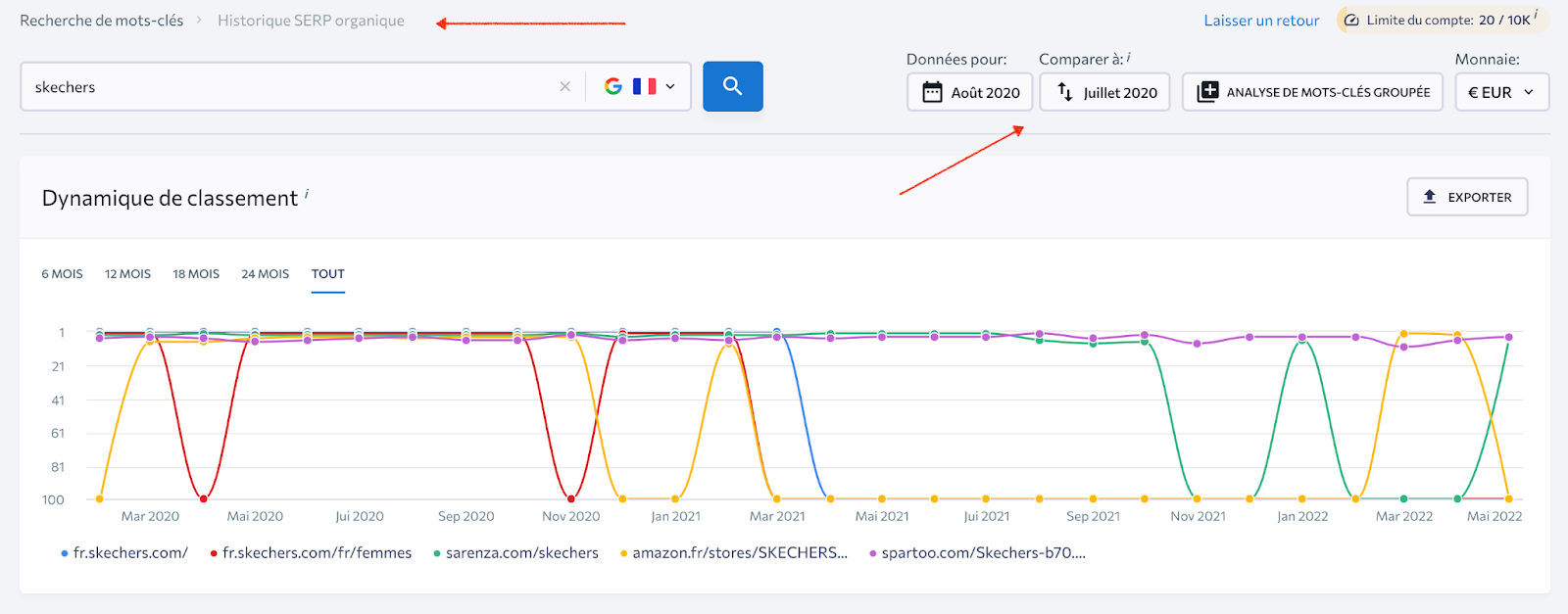This screenshot has width=1568, height=614.
Task: Click the Dynamique de classement heading
Action: tap(170, 198)
